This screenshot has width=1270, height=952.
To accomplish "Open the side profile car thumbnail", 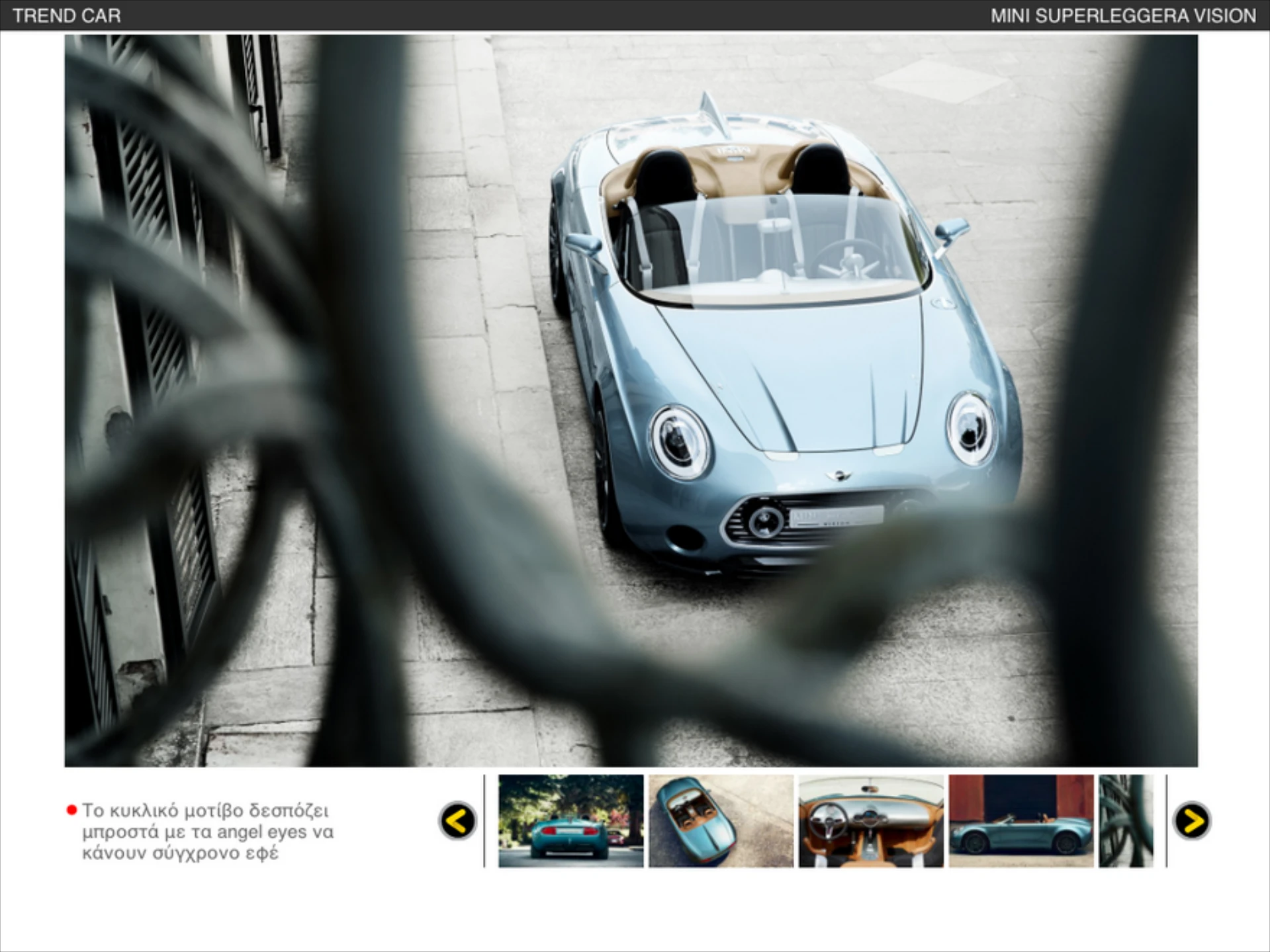I will click(x=1021, y=821).
